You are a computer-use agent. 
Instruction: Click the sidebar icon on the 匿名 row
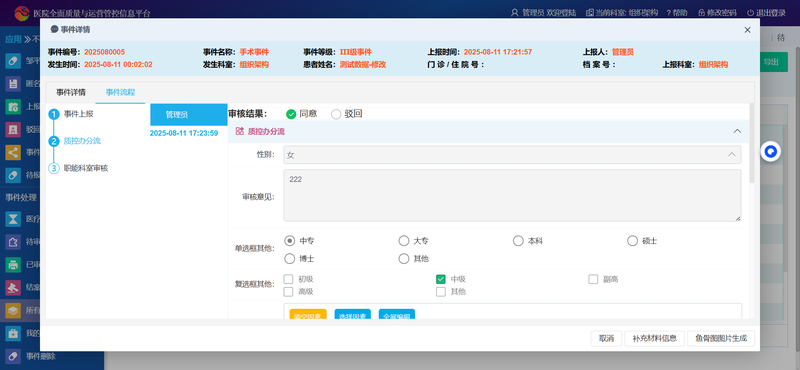13,84
